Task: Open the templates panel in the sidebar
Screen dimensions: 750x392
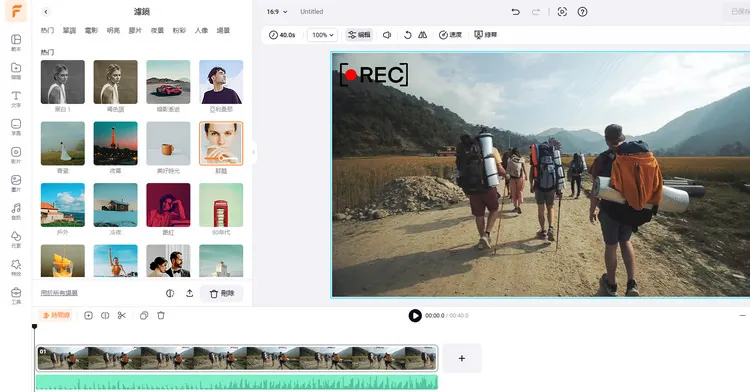Action: [x=16, y=43]
